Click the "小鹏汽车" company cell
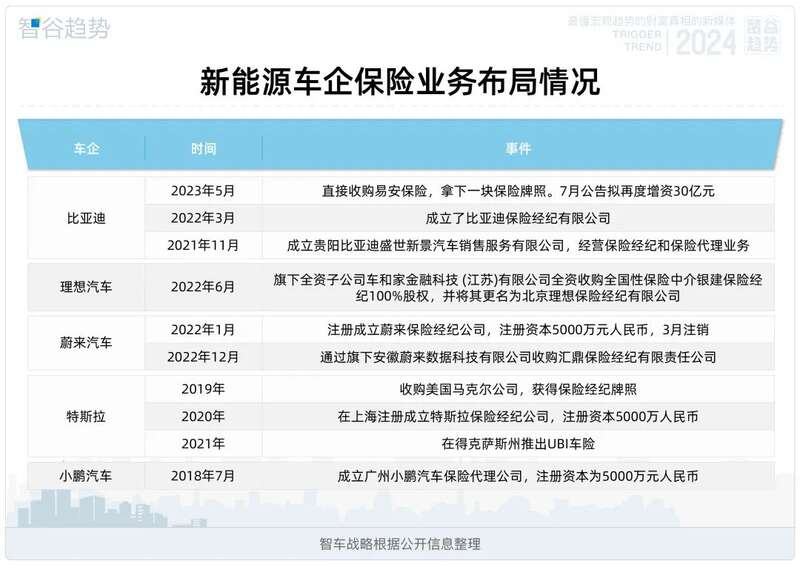The image size is (800, 587). coord(86,476)
